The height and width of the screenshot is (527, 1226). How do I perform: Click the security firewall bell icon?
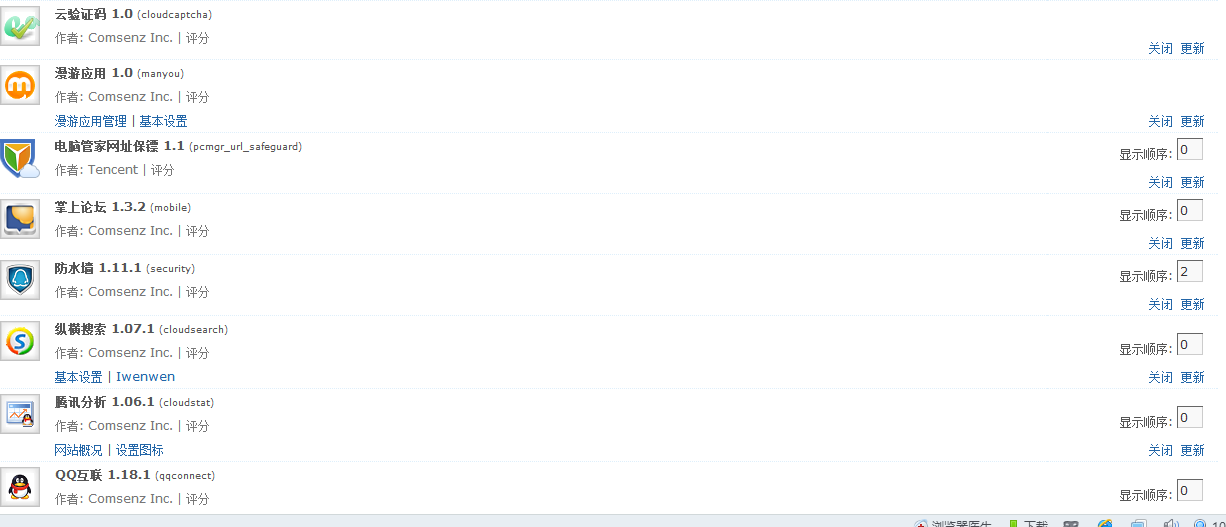point(20,279)
